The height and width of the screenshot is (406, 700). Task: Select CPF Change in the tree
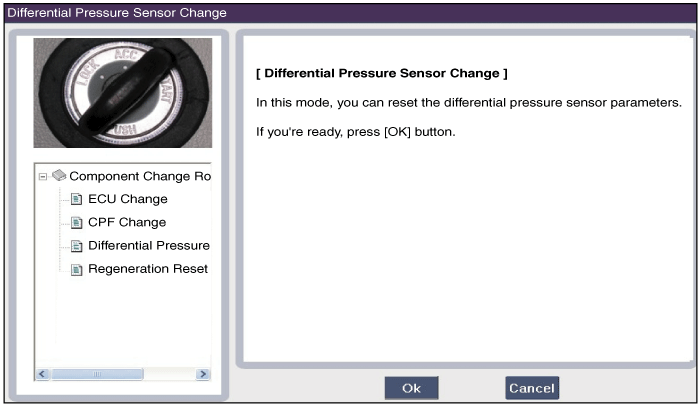(x=127, y=222)
